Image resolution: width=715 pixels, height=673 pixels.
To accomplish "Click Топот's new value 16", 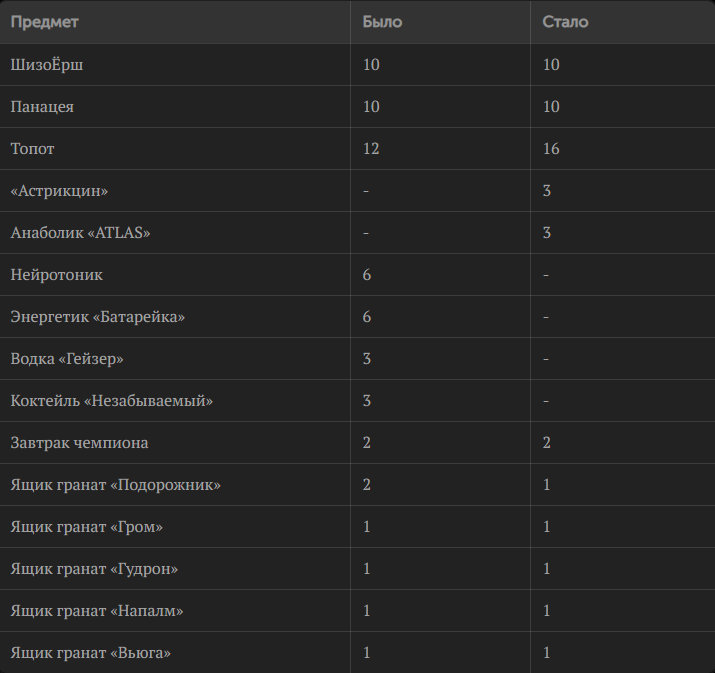I will click(x=551, y=149).
